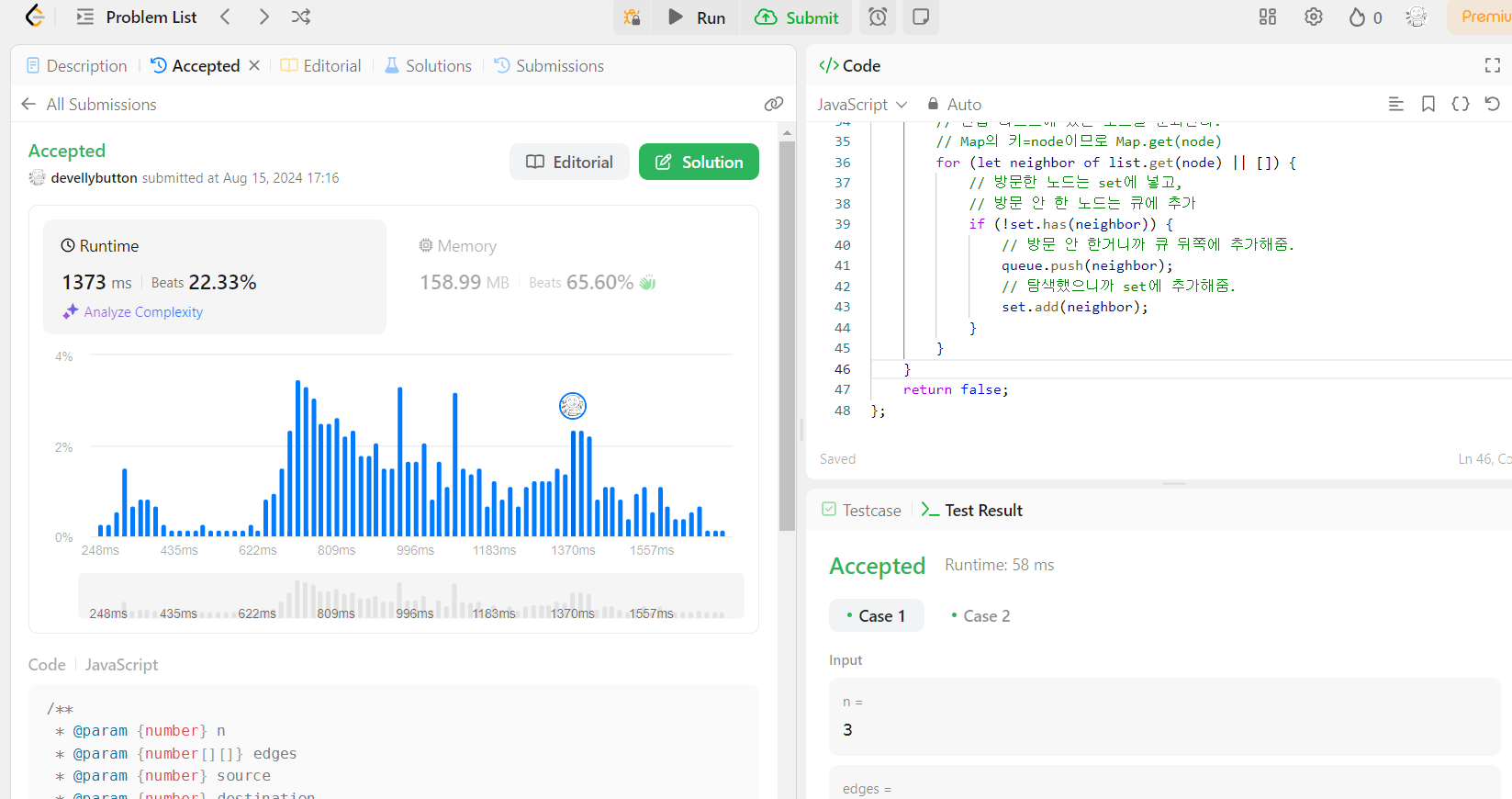Click the Code panel header icon

[829, 65]
